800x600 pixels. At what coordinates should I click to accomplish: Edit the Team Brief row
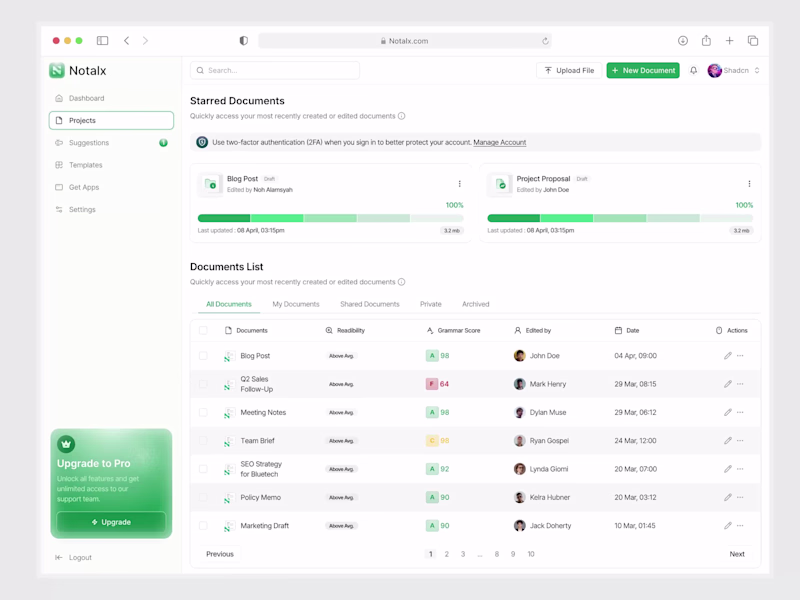[728, 440]
